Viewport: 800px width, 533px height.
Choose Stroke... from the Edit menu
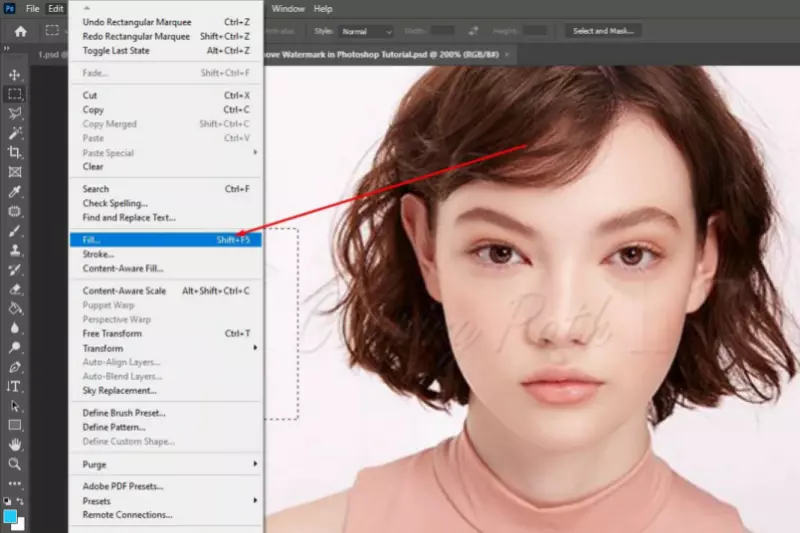coord(165,254)
